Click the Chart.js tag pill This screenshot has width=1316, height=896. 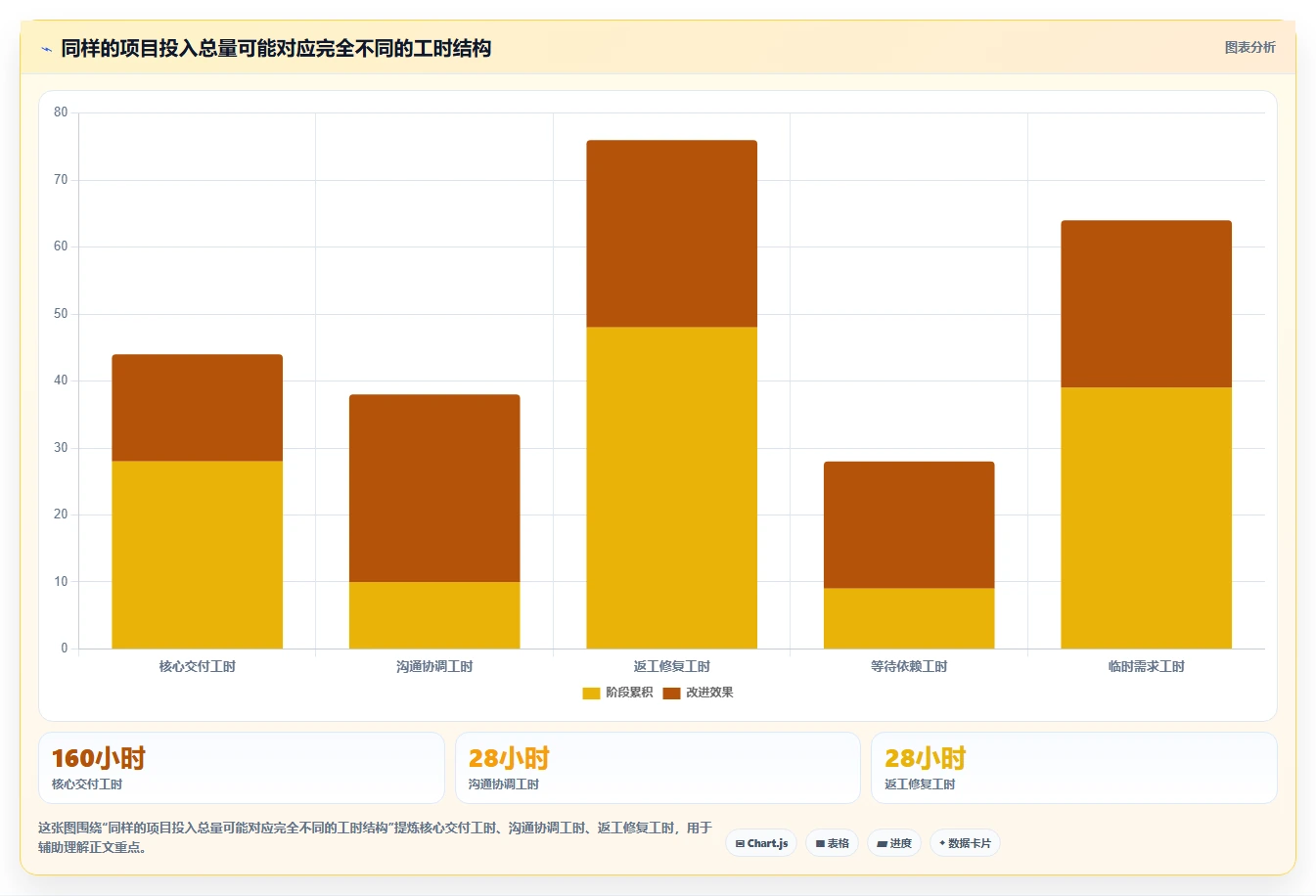761,843
